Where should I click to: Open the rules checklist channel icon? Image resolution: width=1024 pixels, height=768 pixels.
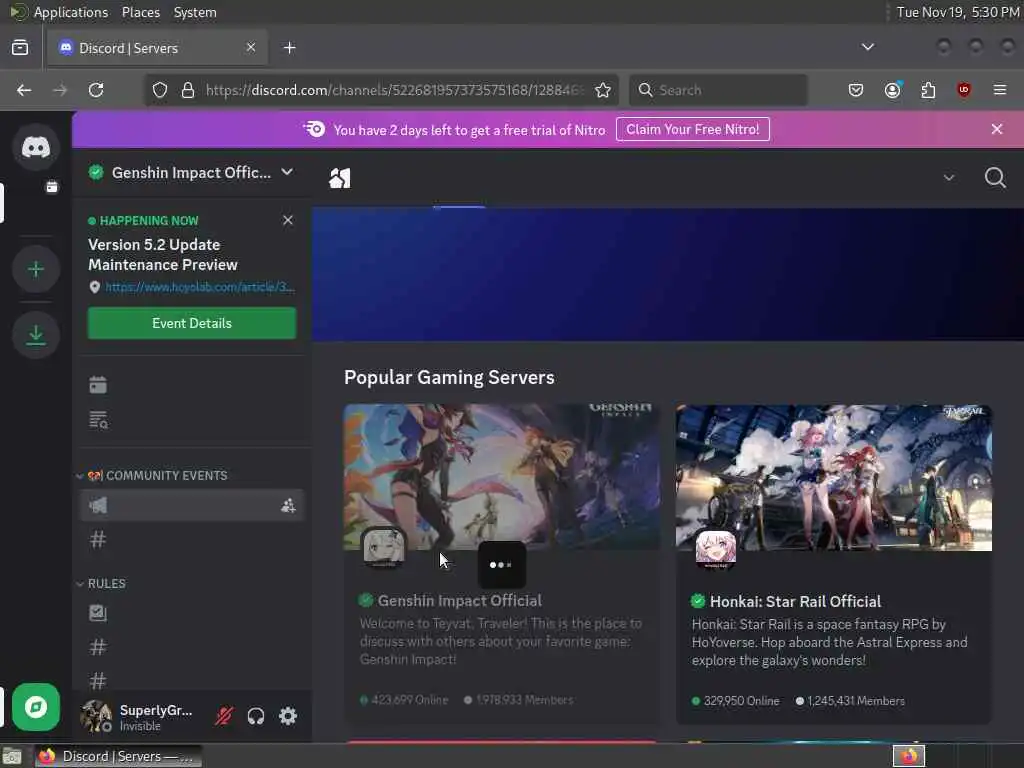(x=98, y=613)
